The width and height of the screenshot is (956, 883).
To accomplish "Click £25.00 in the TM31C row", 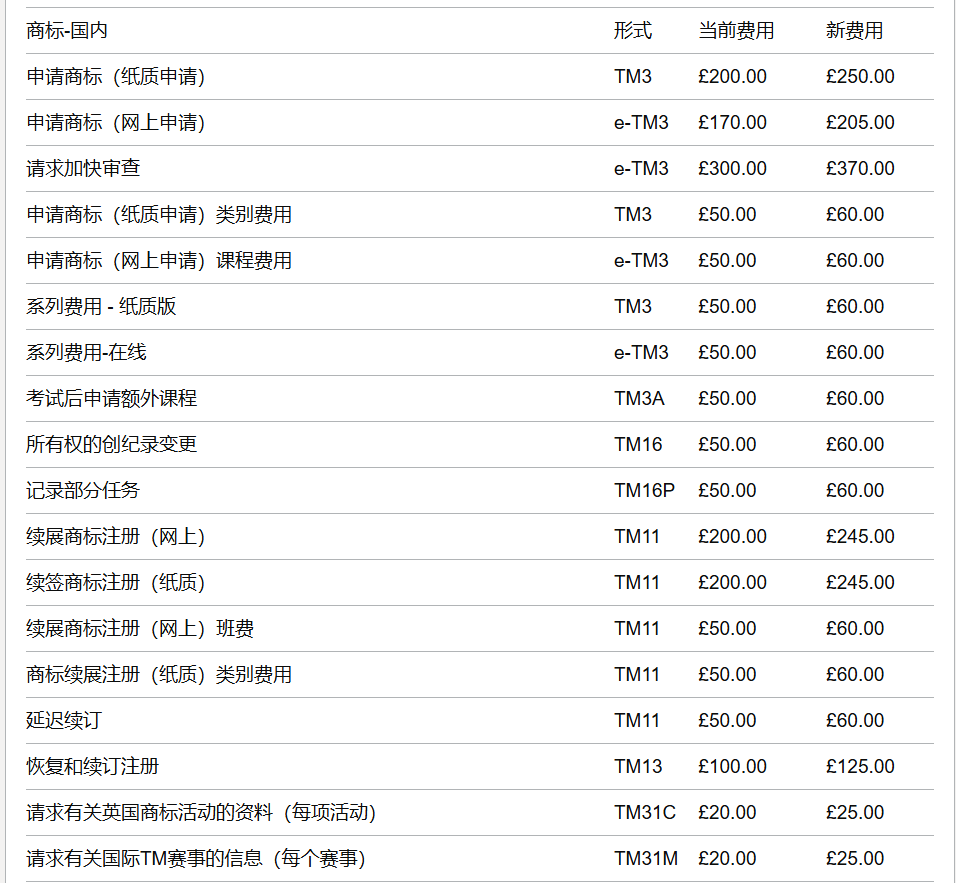I will click(x=855, y=813).
